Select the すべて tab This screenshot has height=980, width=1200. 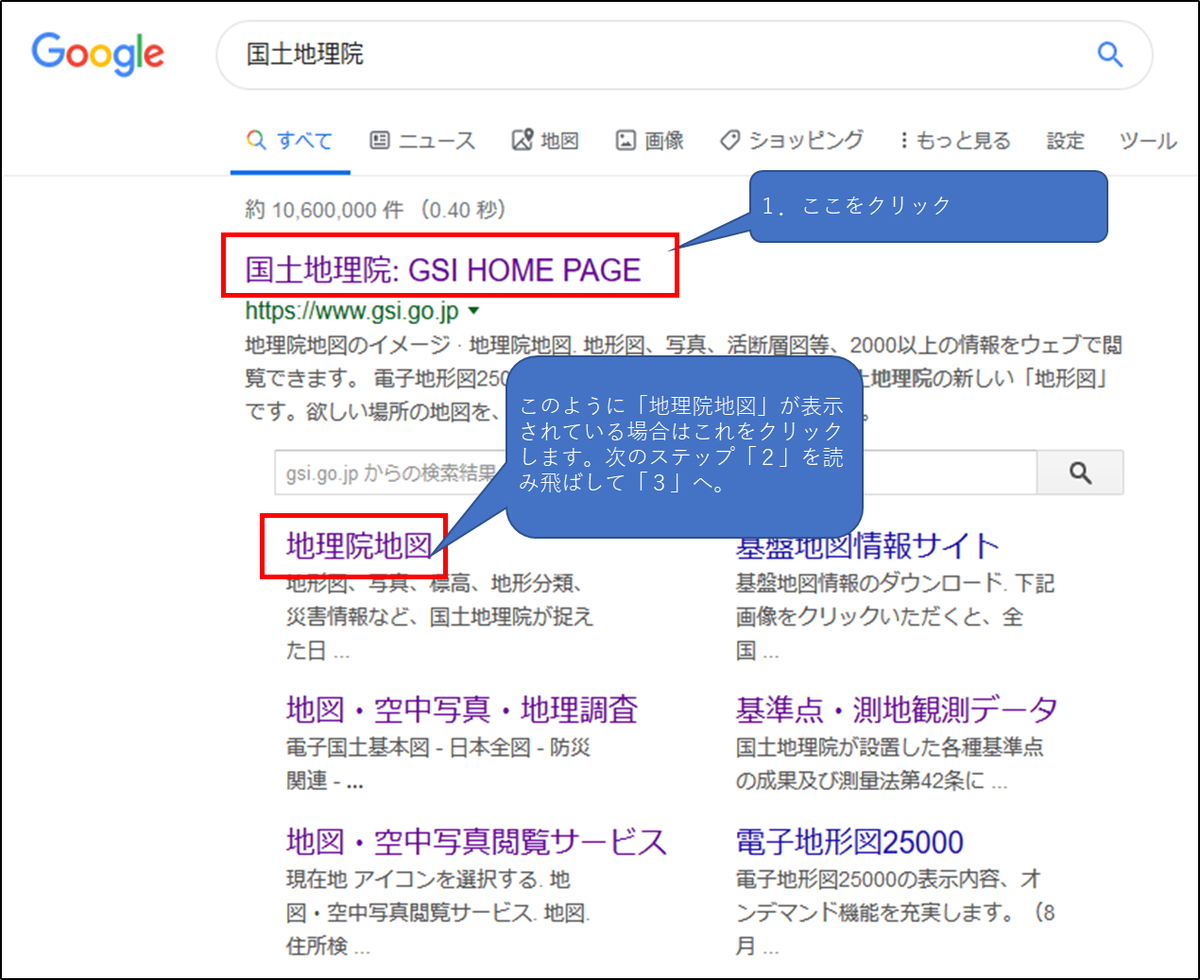[290, 141]
